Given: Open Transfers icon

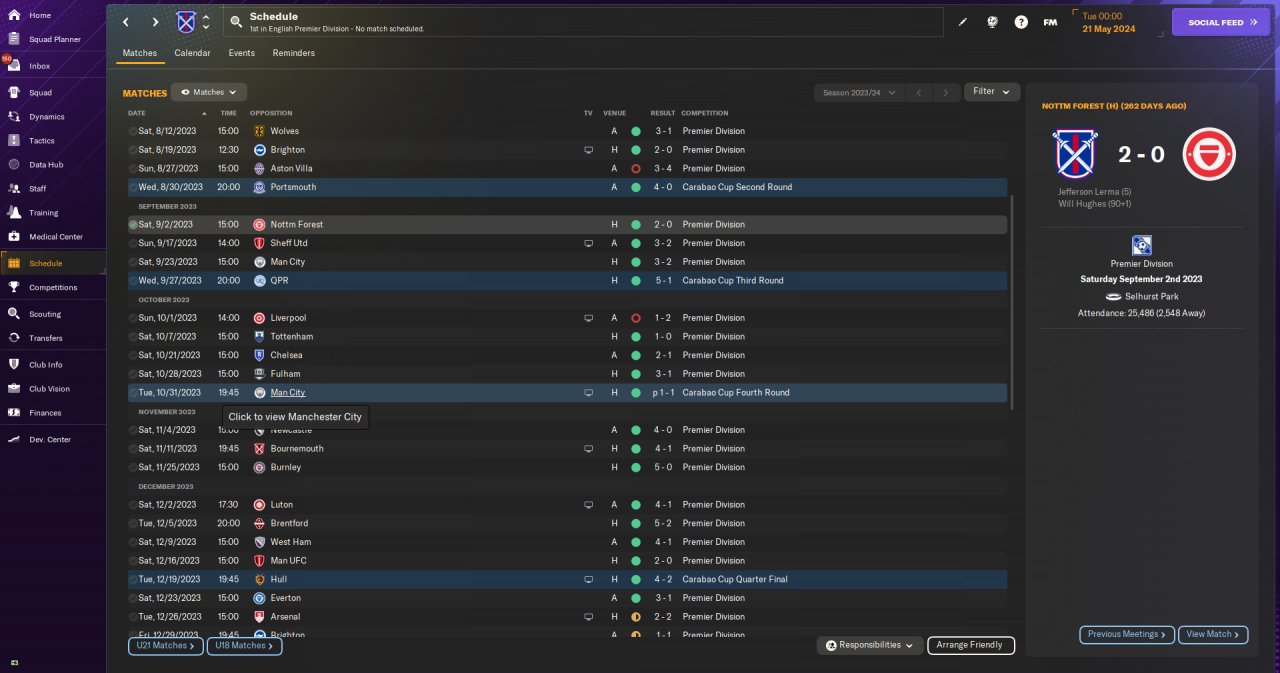Looking at the screenshot, I should tap(14, 338).
